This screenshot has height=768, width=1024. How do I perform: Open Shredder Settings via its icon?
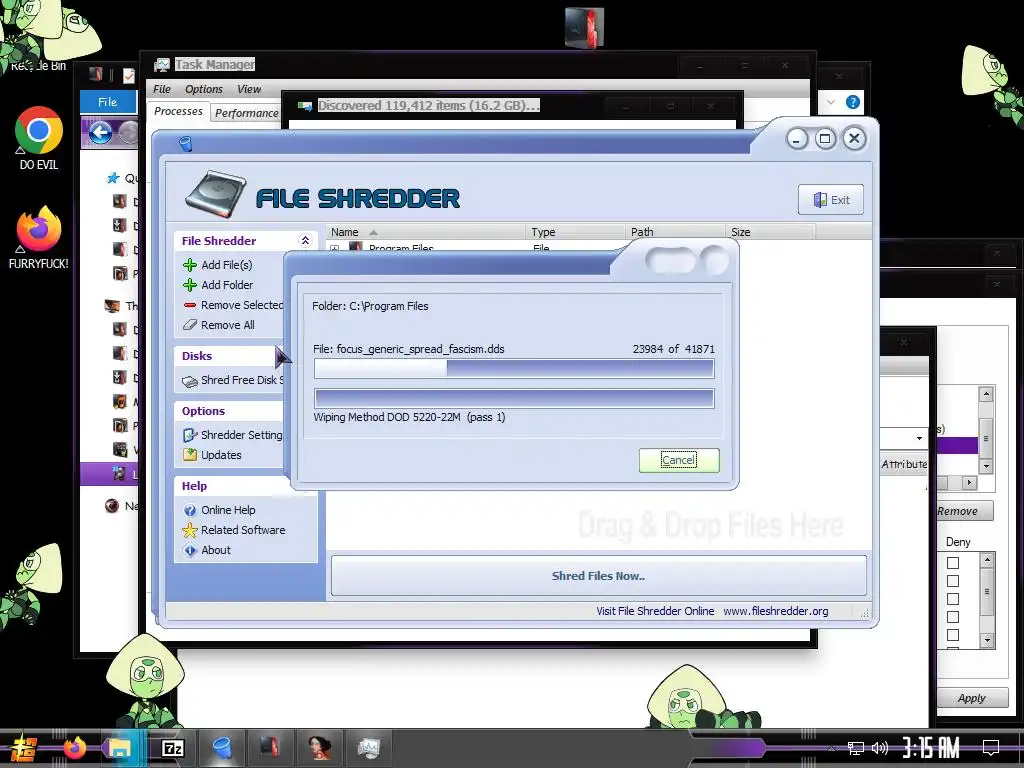pos(190,435)
